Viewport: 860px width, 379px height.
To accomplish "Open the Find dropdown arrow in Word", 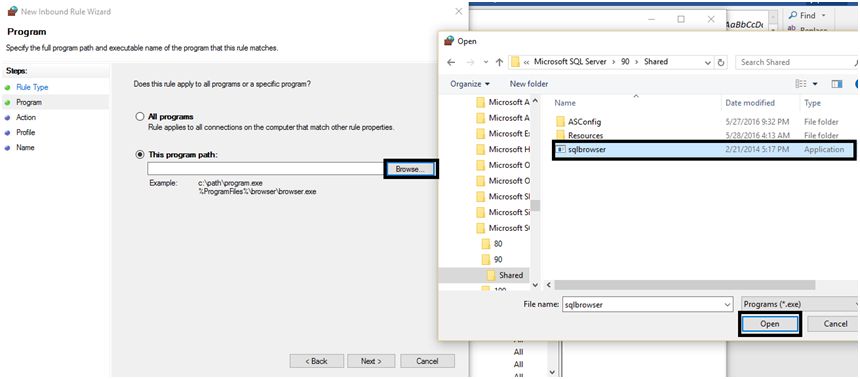I will tap(824, 16).
